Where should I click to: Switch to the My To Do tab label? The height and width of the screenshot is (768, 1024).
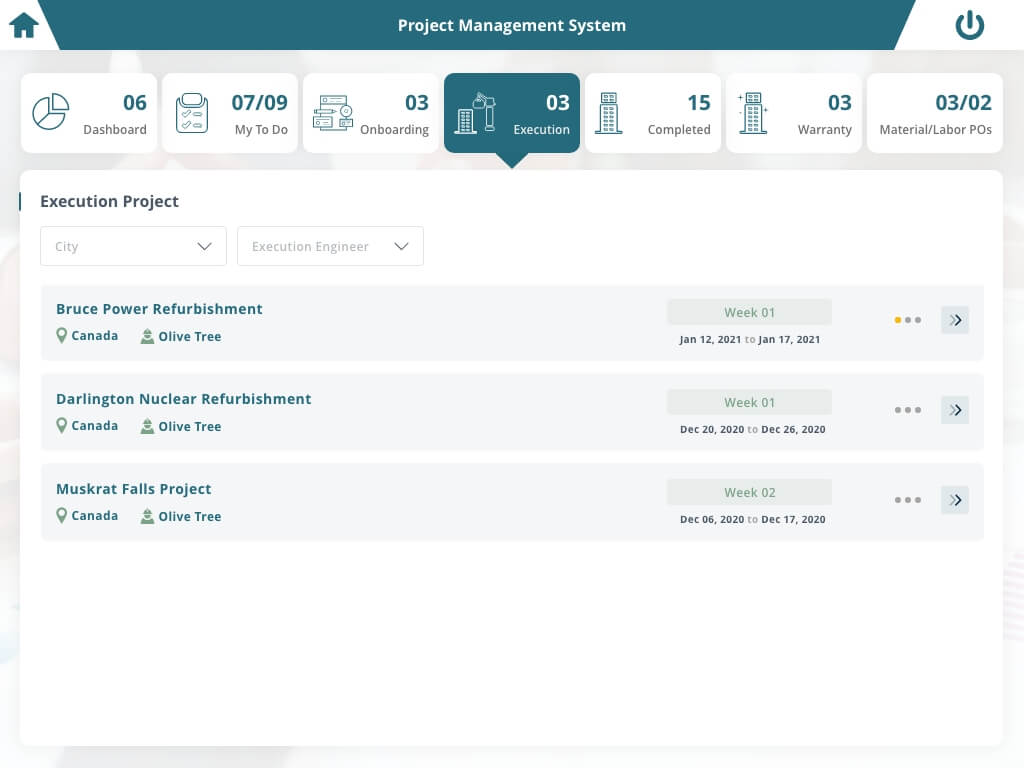[x=261, y=129]
